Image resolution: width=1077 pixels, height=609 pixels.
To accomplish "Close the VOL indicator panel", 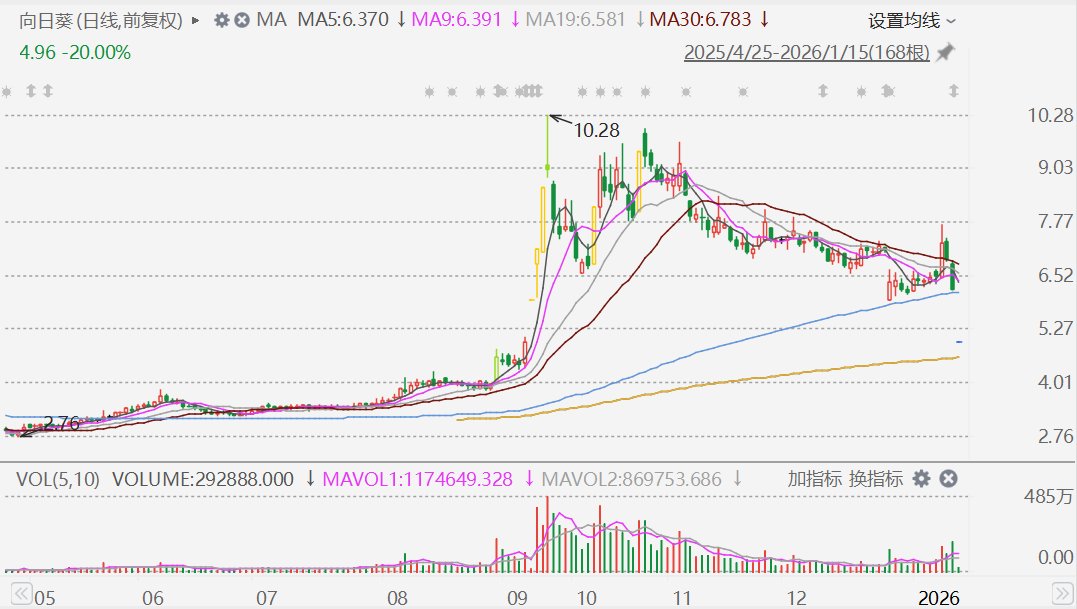I will (949, 479).
